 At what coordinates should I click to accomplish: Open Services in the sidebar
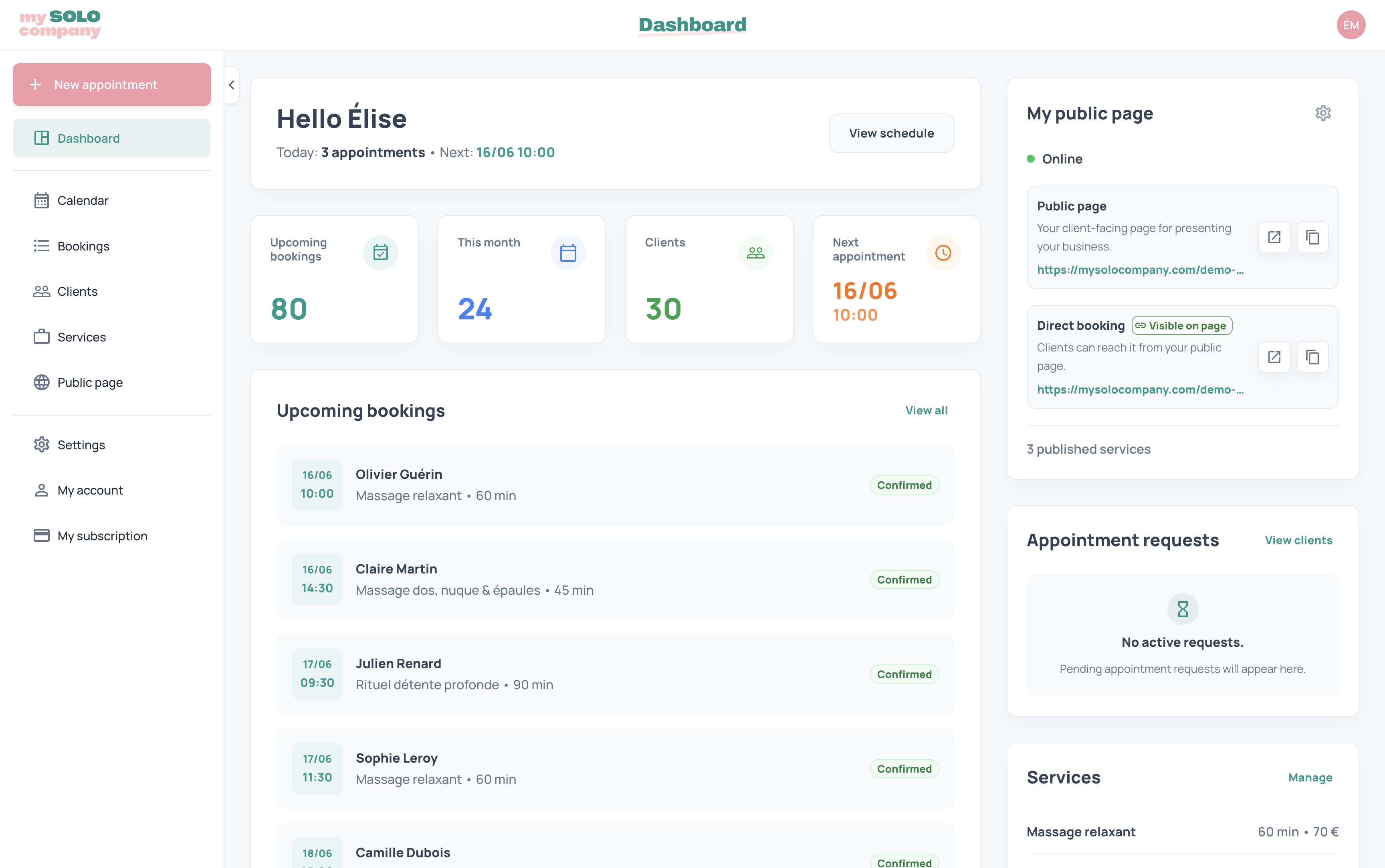[111, 337]
